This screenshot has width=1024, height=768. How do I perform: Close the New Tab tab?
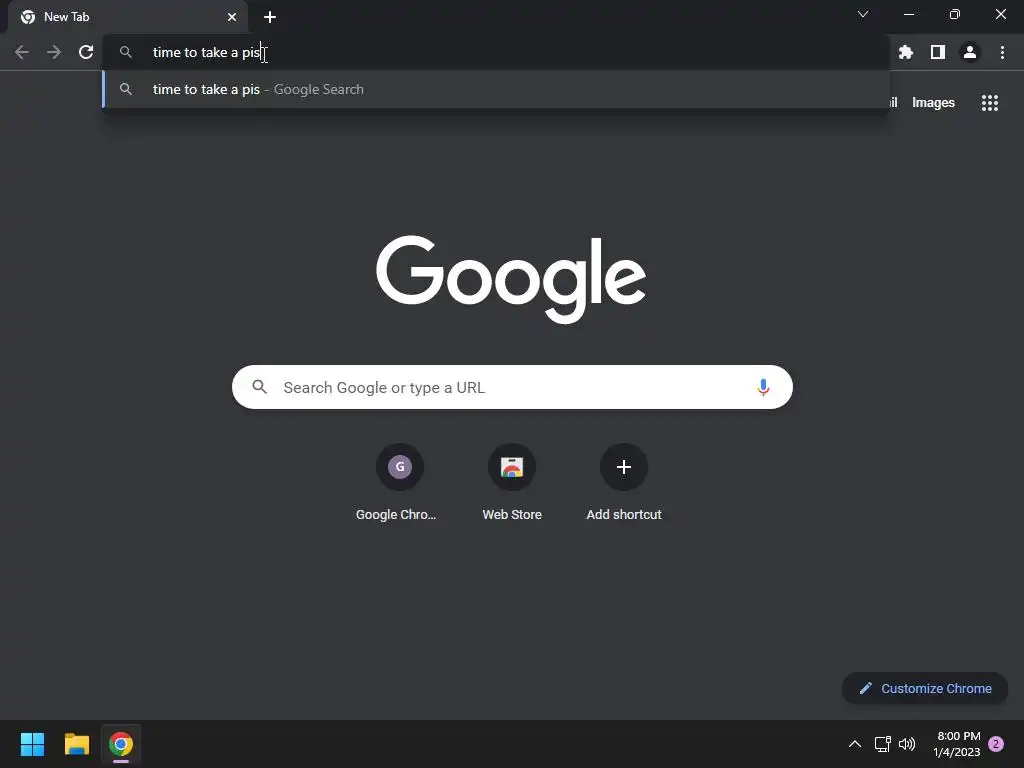pos(232,17)
